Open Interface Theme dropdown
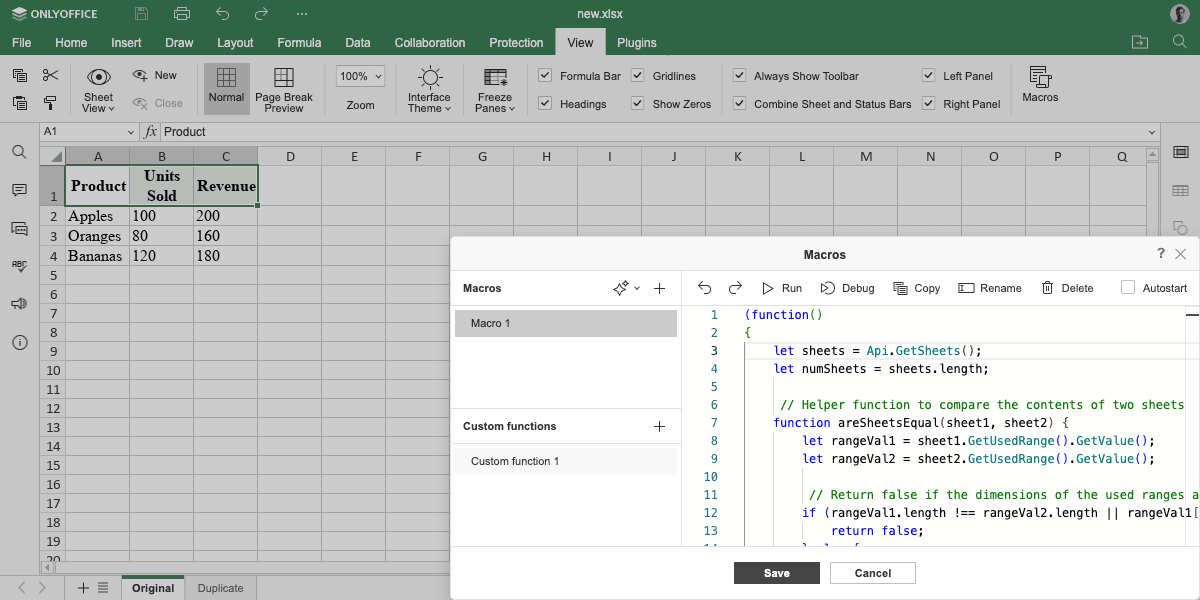The image size is (1200, 600). pyautogui.click(x=430, y=89)
